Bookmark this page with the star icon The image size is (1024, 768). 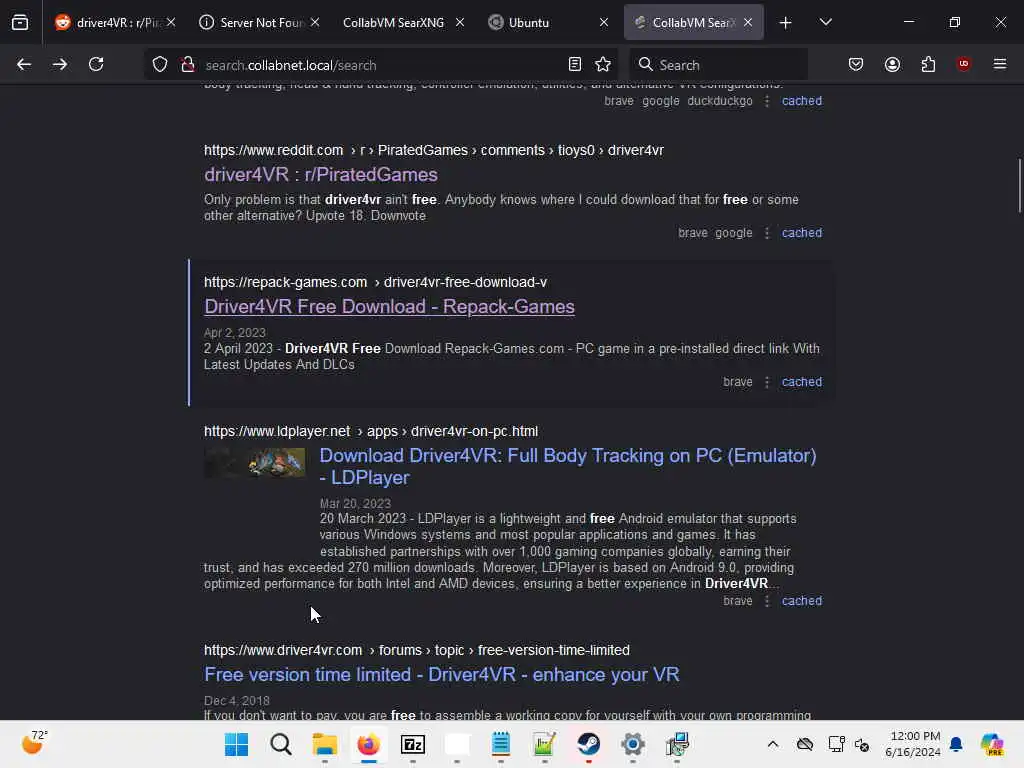[603, 65]
